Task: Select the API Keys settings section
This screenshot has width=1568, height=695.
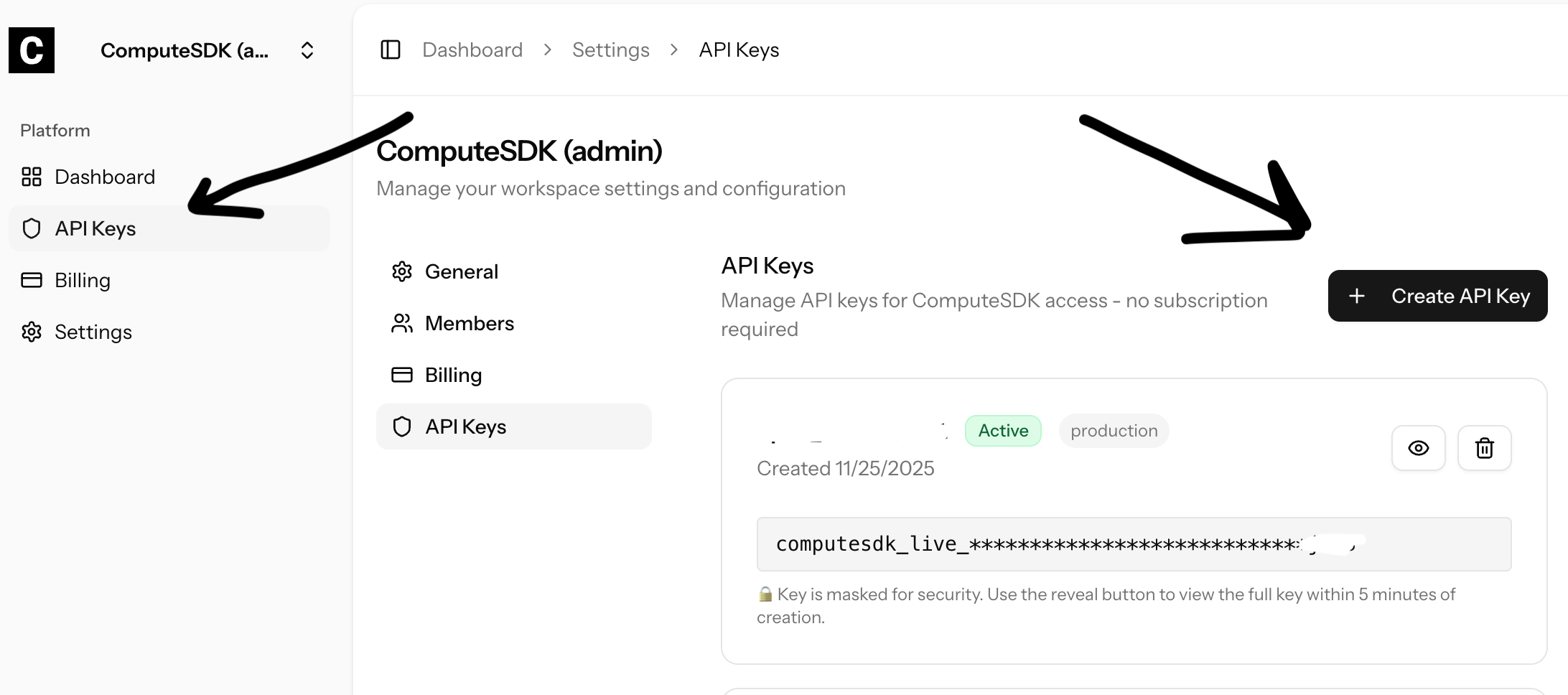Action: 465,426
